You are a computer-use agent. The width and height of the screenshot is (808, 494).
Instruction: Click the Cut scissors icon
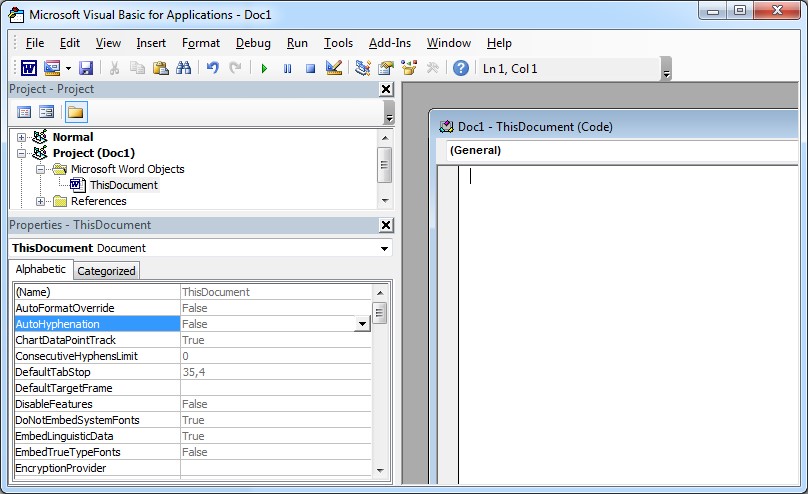pos(114,68)
